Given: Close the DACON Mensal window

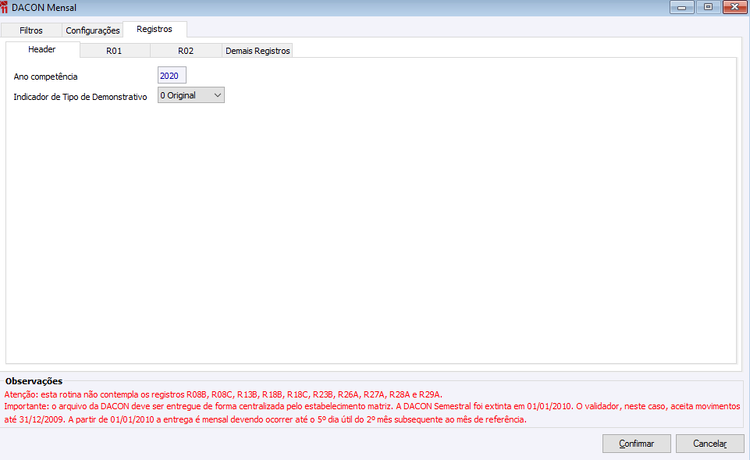Looking at the screenshot, I should point(735,7).
